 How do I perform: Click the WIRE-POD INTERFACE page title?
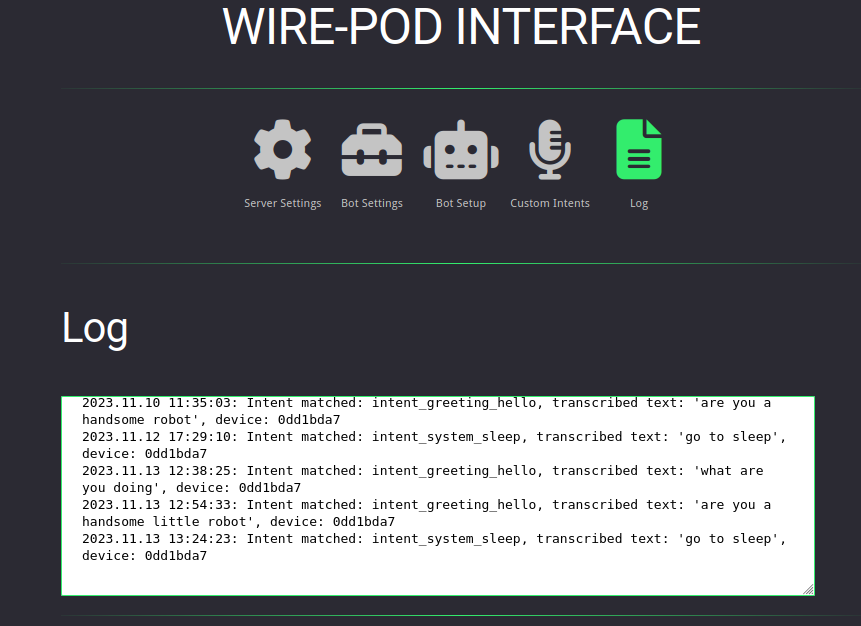click(461, 26)
